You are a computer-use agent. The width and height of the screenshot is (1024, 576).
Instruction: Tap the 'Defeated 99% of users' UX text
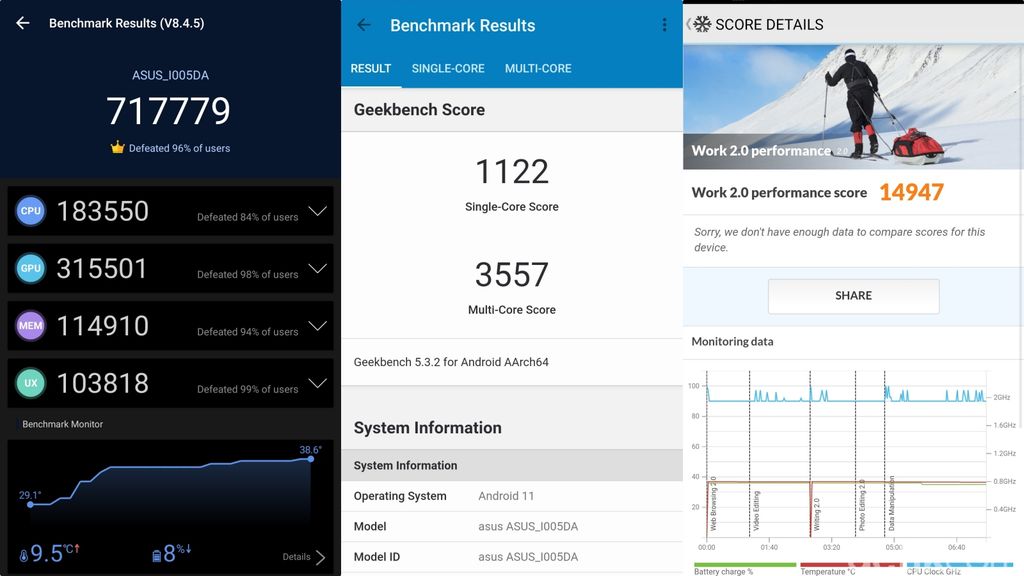(x=248, y=389)
